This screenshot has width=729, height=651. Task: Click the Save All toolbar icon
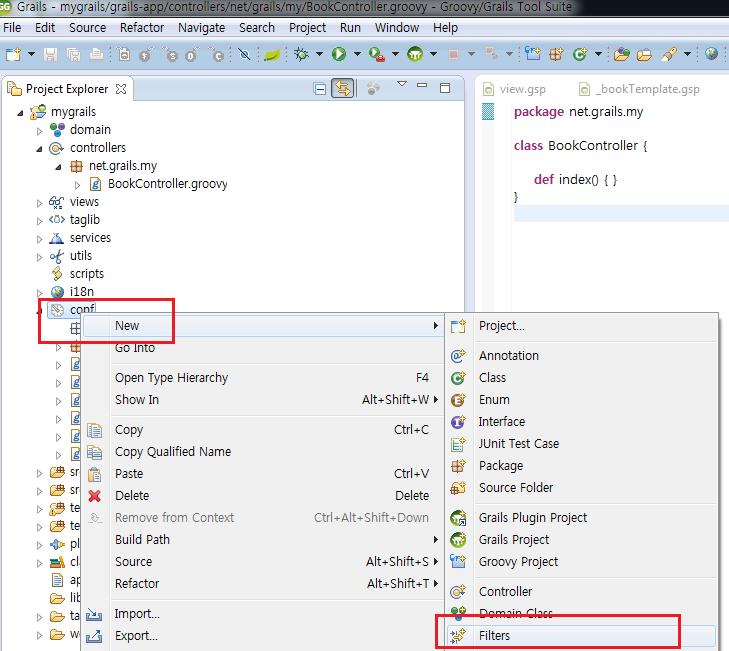73,54
